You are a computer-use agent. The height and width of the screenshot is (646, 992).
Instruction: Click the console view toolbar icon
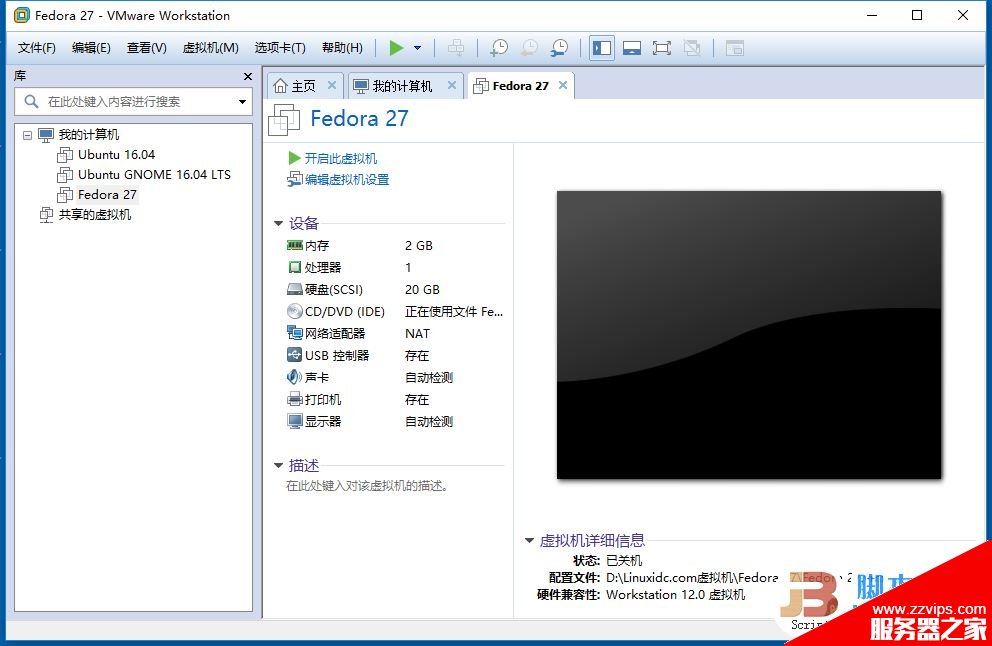pyautogui.click(x=735, y=48)
